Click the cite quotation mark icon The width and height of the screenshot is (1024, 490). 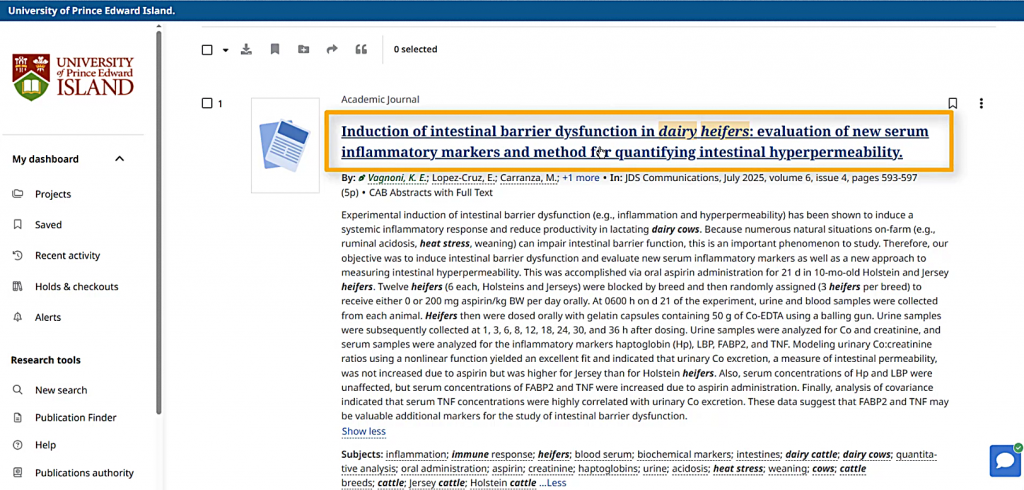361,49
